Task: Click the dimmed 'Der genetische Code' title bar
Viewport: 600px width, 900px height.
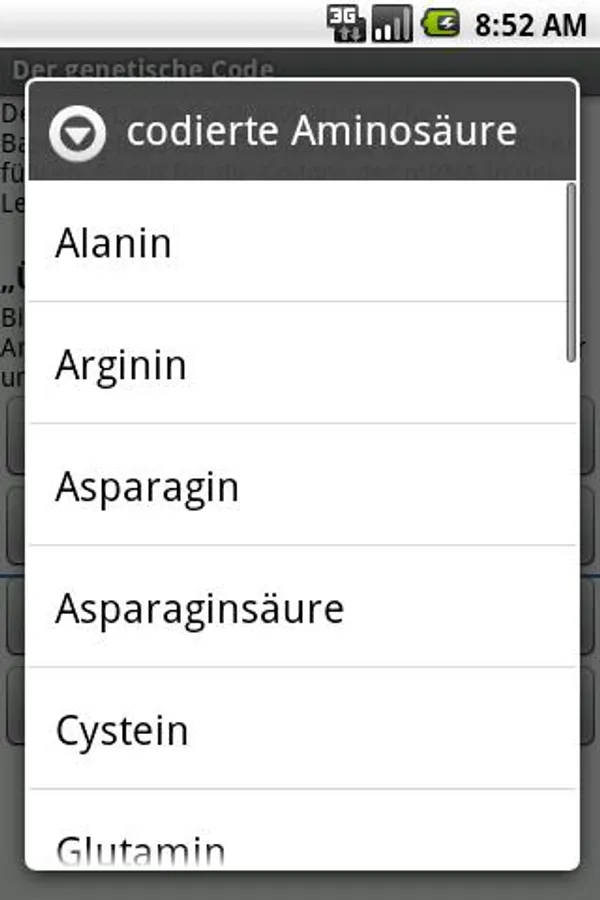Action: pyautogui.click(x=140, y=68)
